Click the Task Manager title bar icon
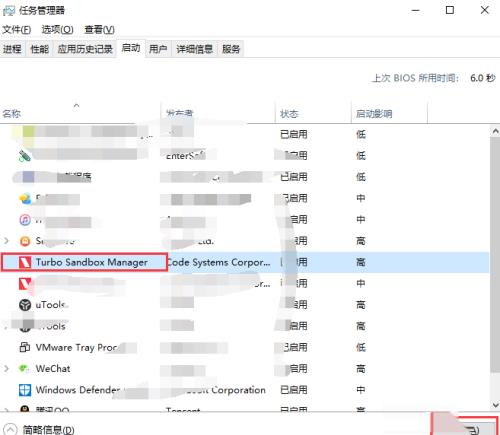The height and width of the screenshot is (435, 500). [x=9, y=10]
